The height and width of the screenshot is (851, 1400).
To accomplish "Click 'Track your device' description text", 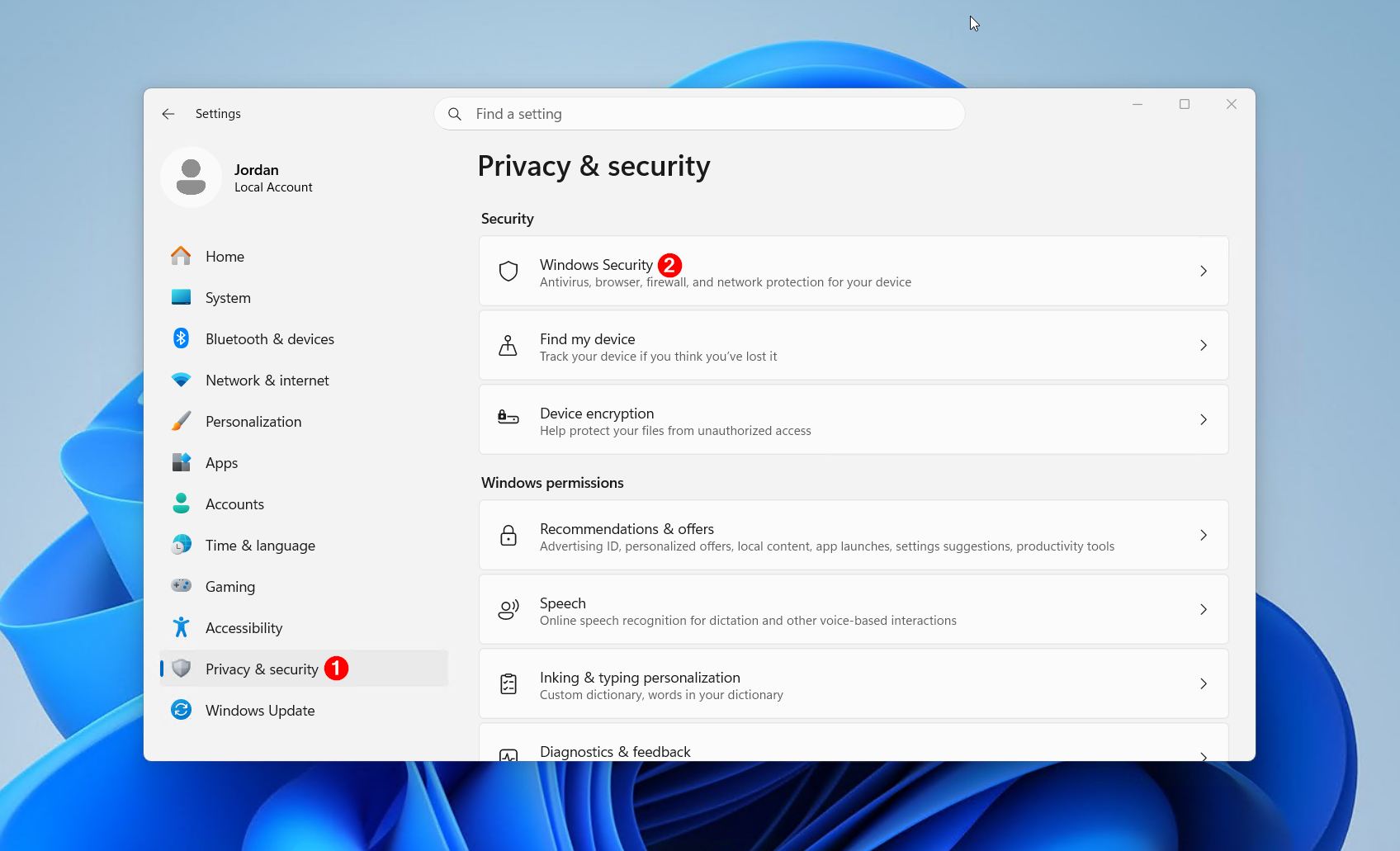I will pyautogui.click(x=658, y=357).
